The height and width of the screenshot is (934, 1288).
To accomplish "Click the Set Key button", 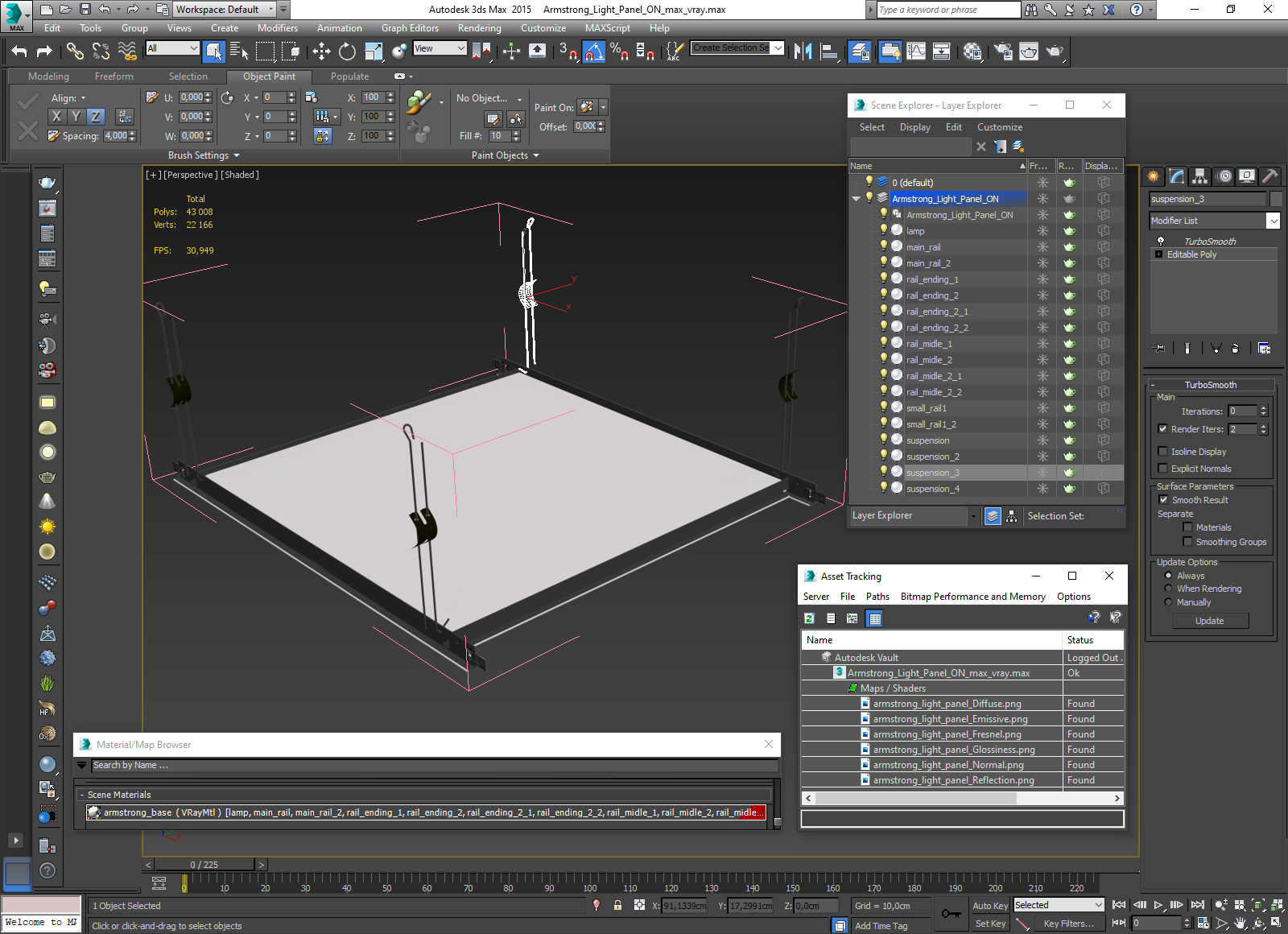I will click(x=990, y=924).
